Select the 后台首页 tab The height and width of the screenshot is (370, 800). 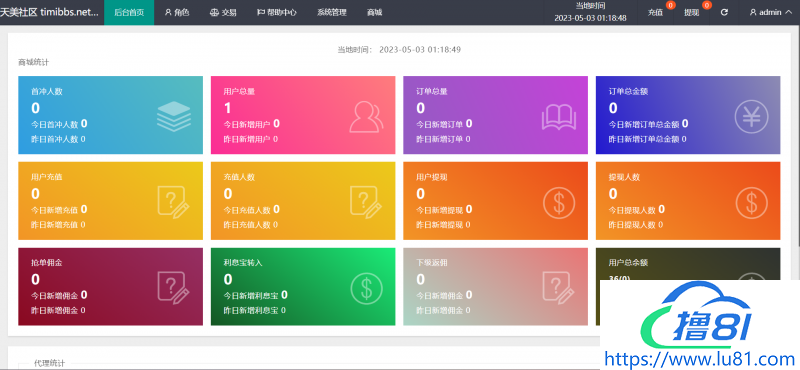point(129,12)
